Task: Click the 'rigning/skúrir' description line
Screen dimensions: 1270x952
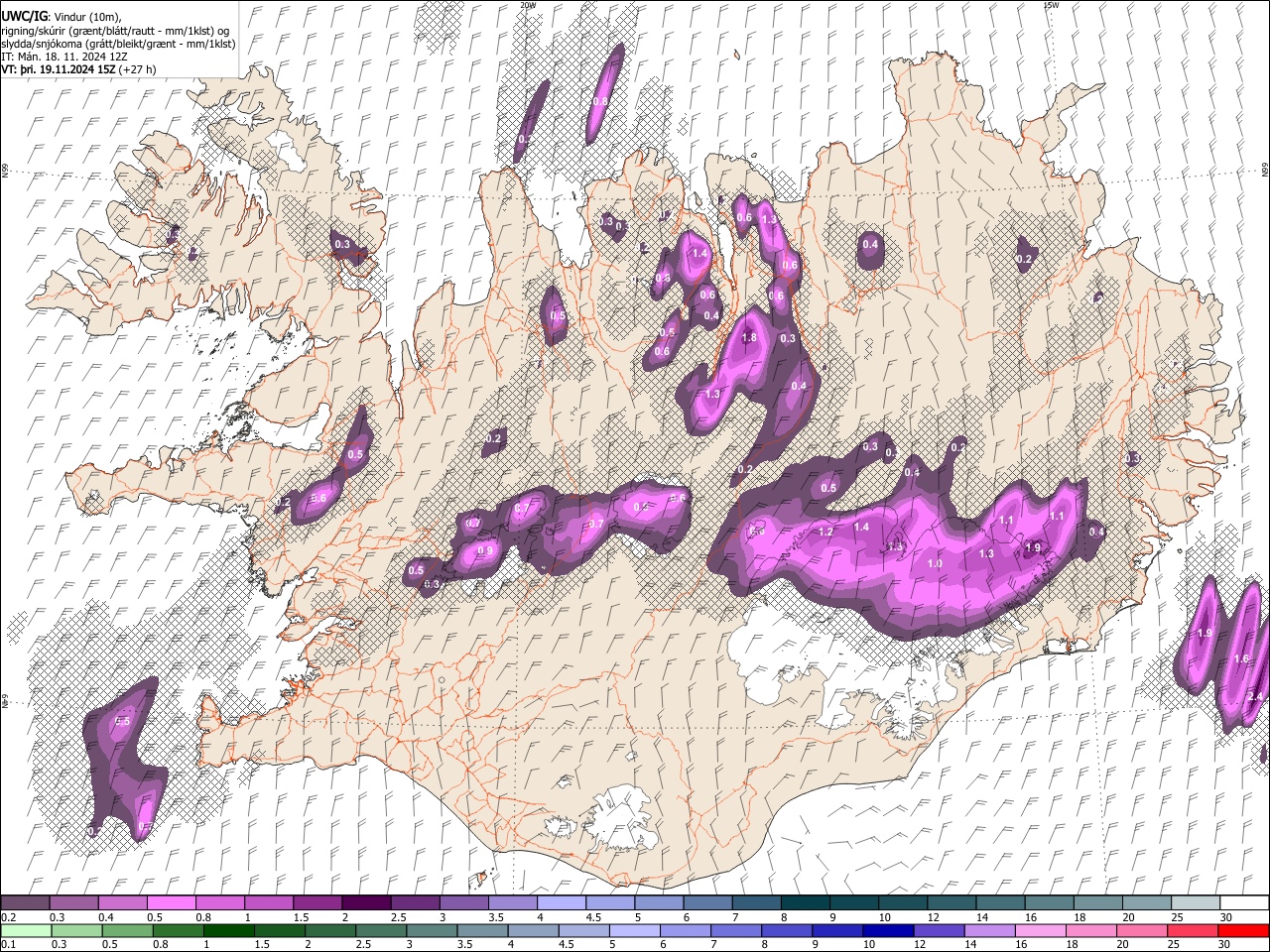Action: click(116, 31)
